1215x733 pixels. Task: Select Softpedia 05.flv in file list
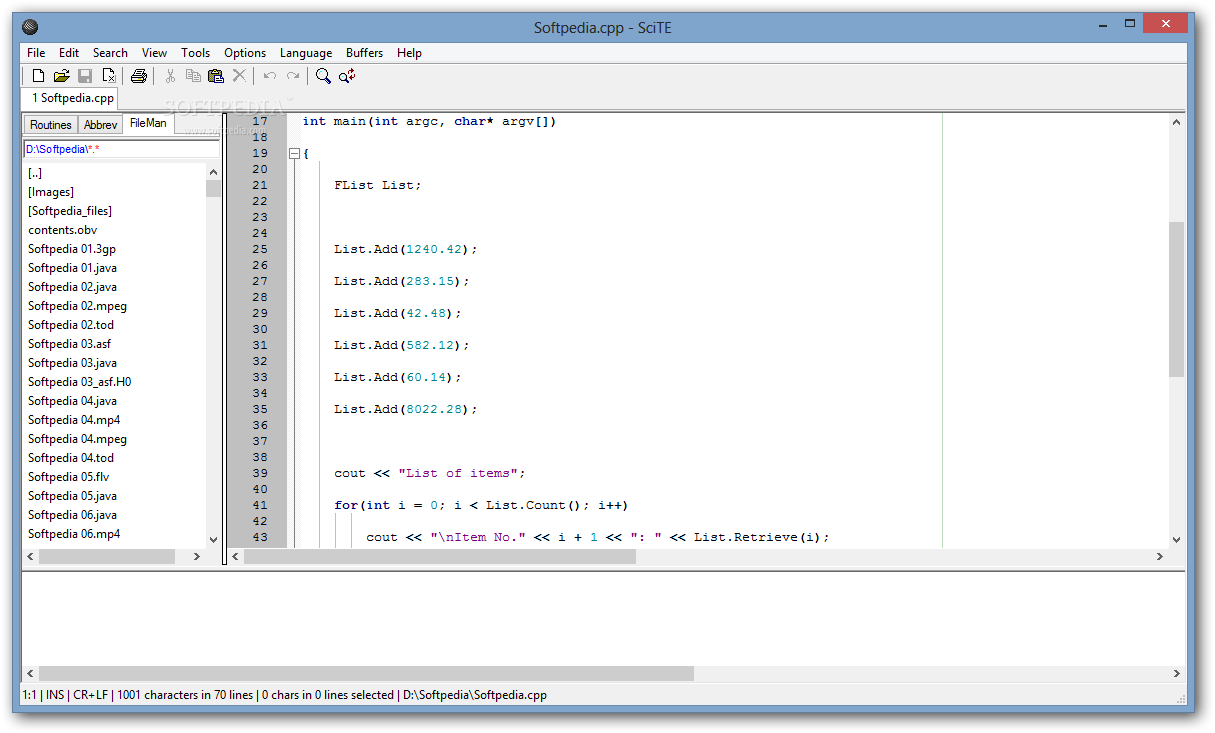click(69, 477)
